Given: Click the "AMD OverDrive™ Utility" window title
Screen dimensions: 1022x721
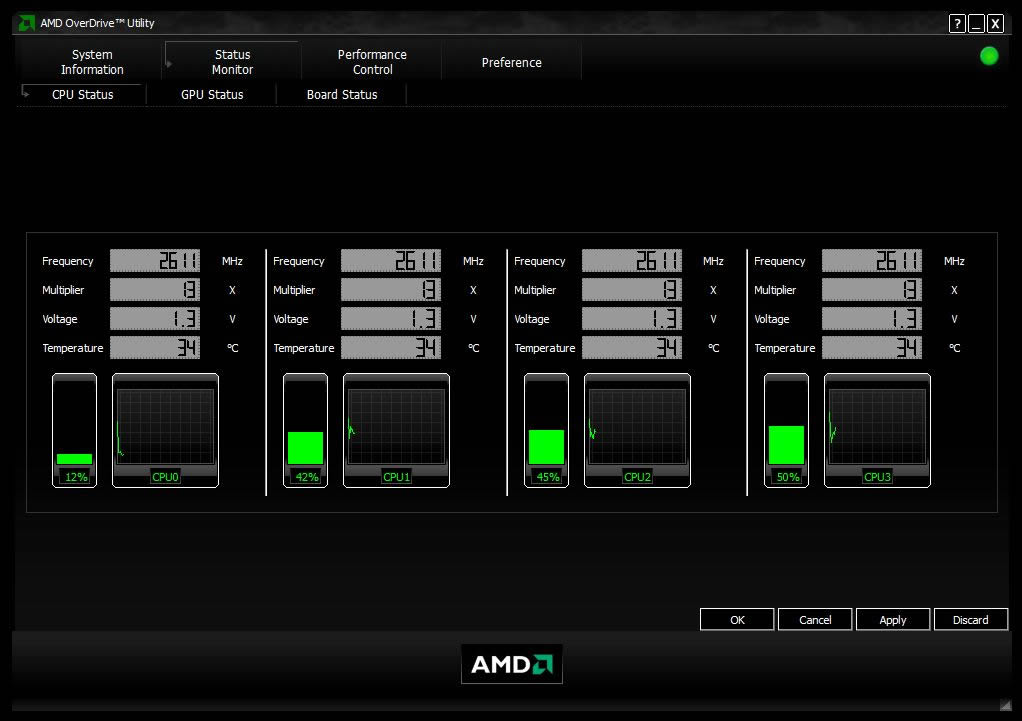Looking at the screenshot, I should point(97,23).
